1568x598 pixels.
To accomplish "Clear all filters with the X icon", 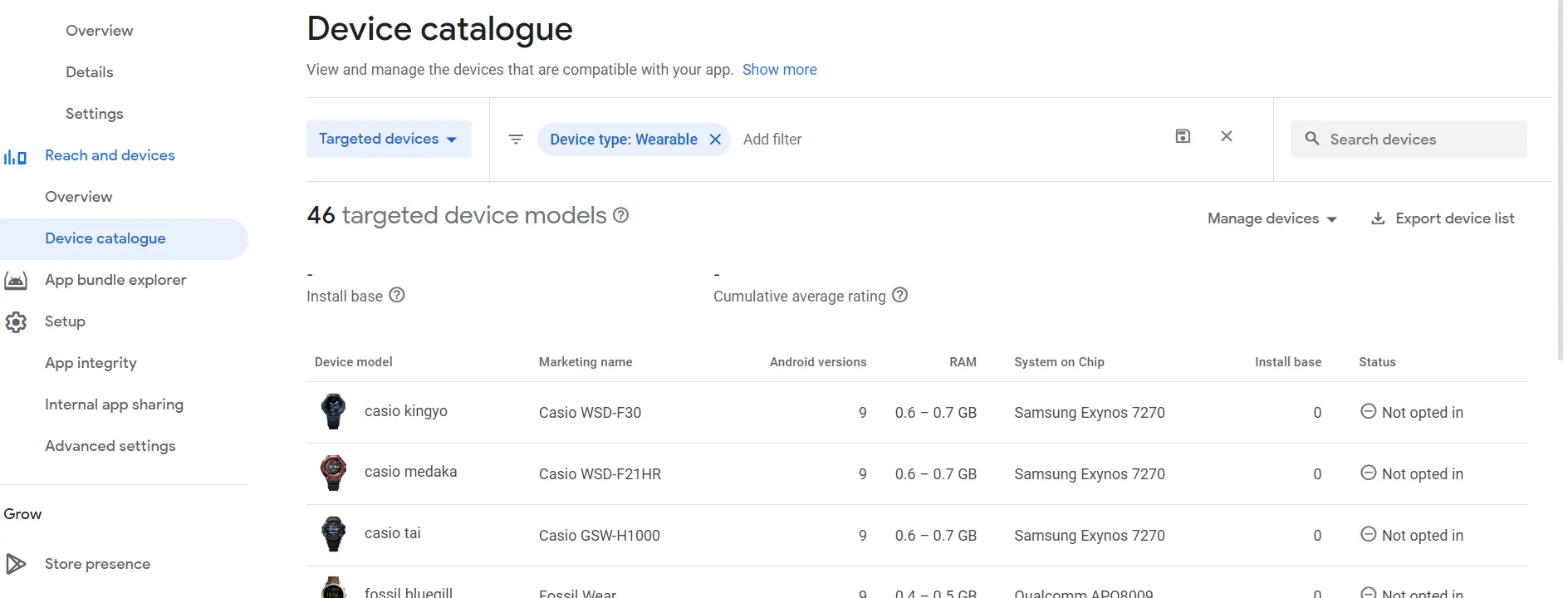I will (1227, 136).
